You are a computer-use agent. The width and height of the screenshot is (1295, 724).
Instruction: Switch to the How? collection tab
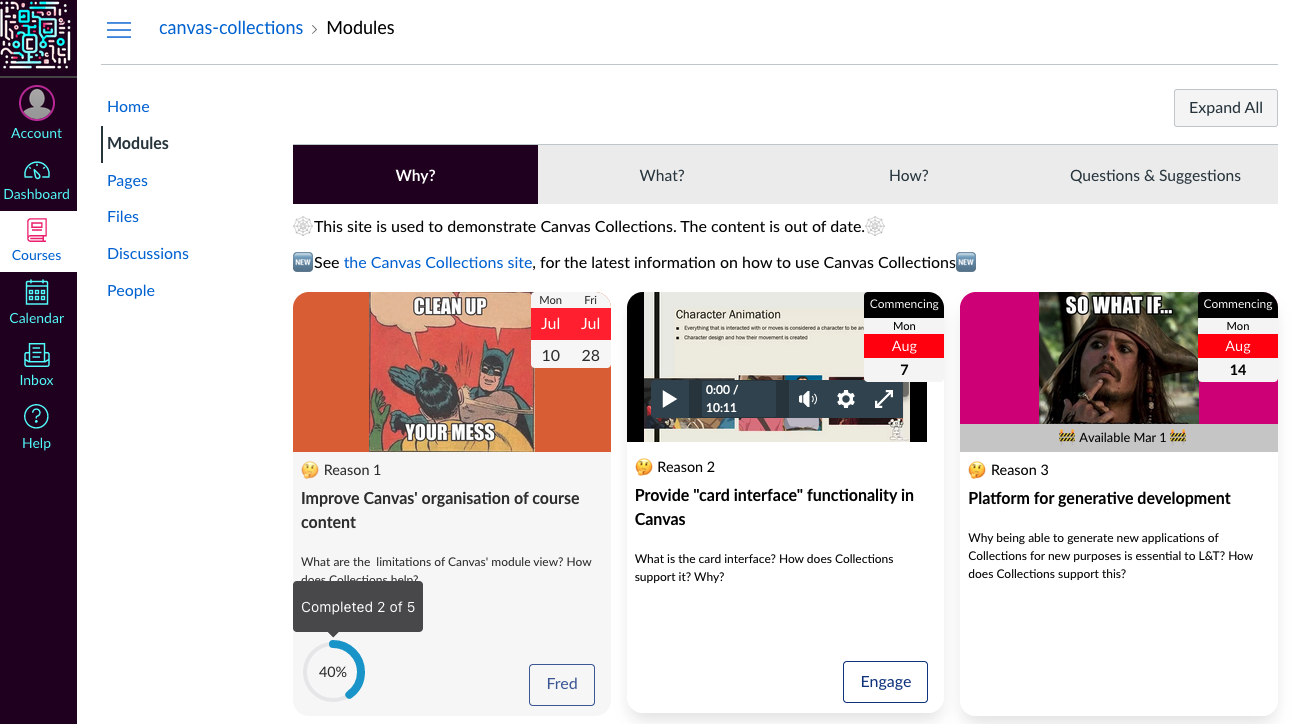point(908,175)
